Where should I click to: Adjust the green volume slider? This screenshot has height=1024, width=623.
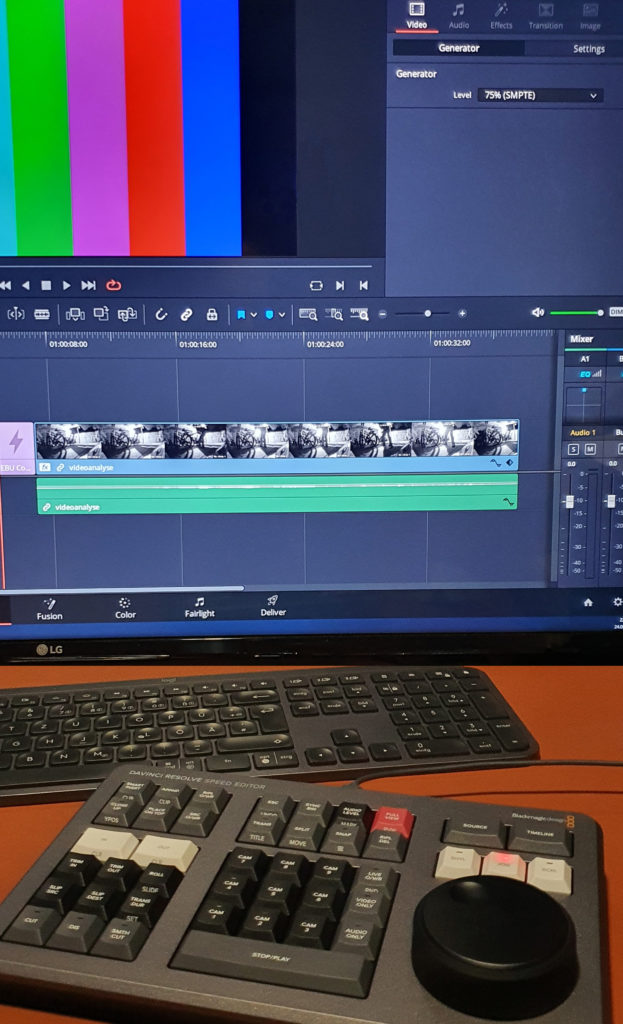[x=576, y=313]
